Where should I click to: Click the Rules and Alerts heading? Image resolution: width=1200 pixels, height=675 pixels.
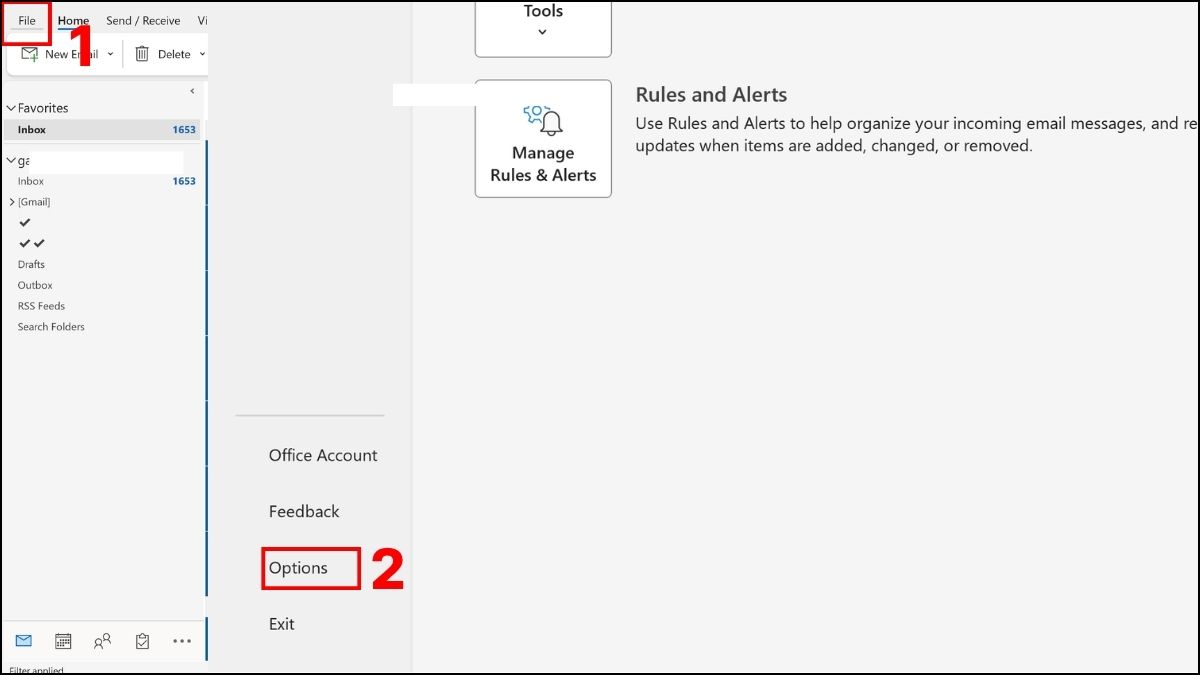coord(711,95)
